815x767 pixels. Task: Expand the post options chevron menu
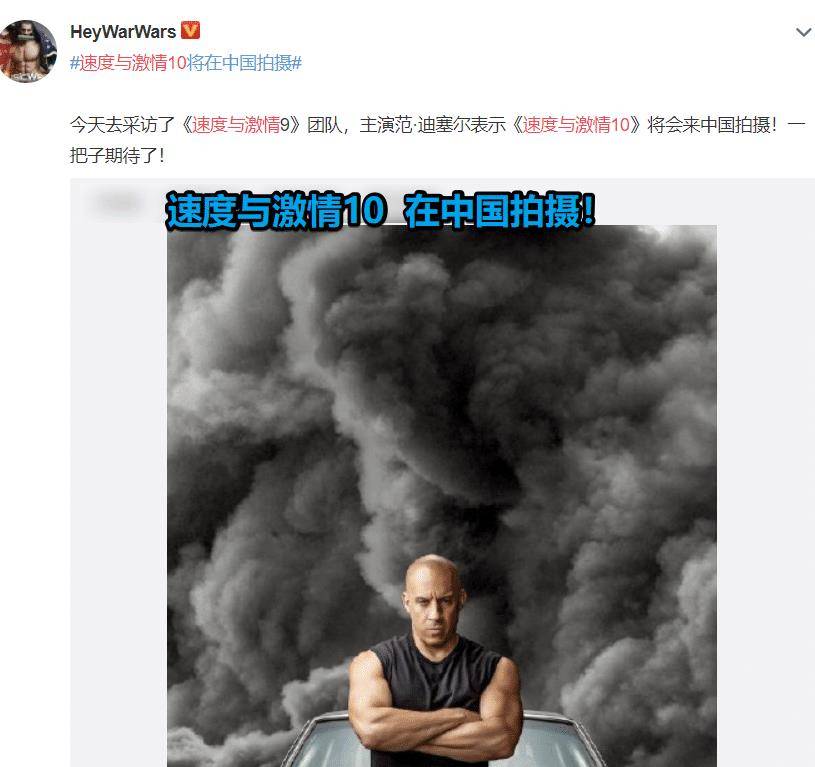click(804, 32)
